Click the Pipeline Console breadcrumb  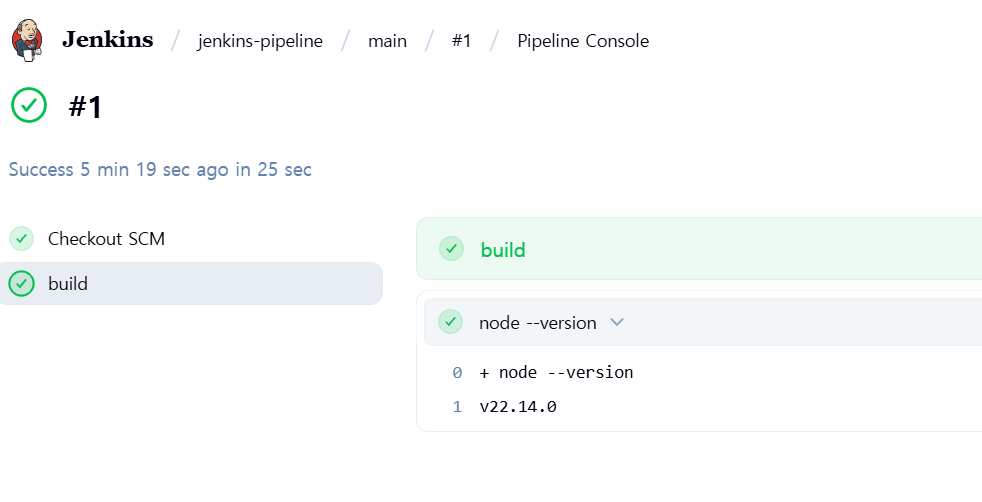pyautogui.click(x=583, y=41)
